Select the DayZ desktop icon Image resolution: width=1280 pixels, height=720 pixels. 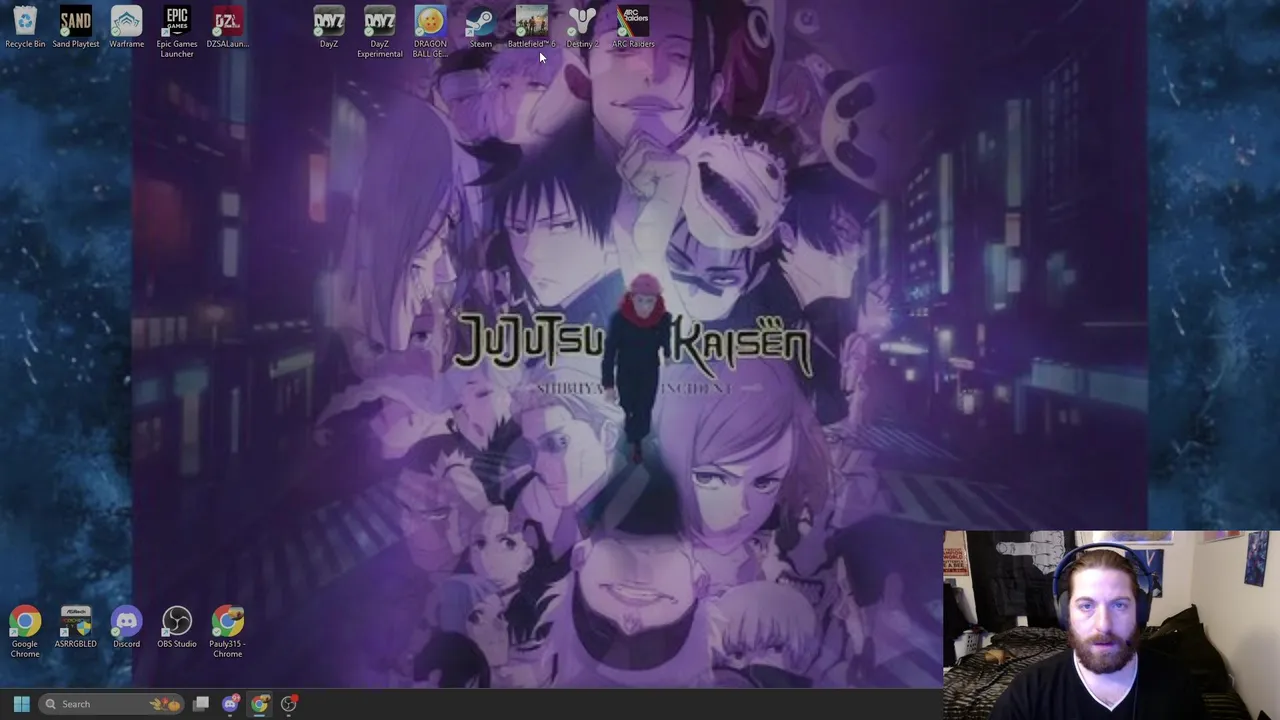[329, 27]
